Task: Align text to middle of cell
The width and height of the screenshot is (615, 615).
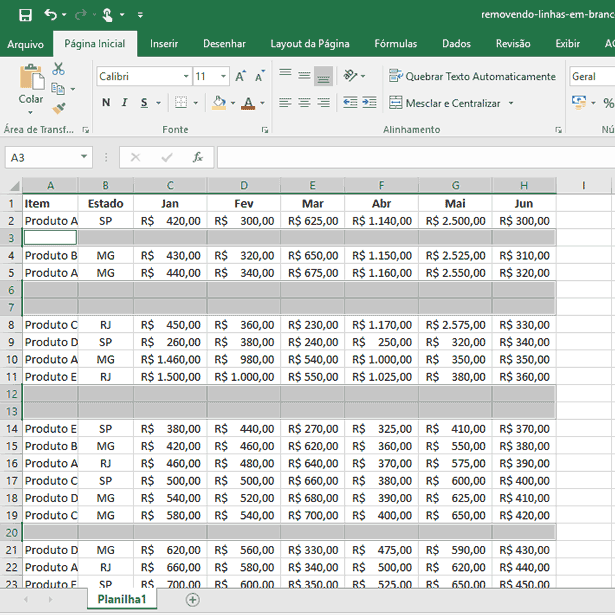Action: pyautogui.click(x=304, y=75)
